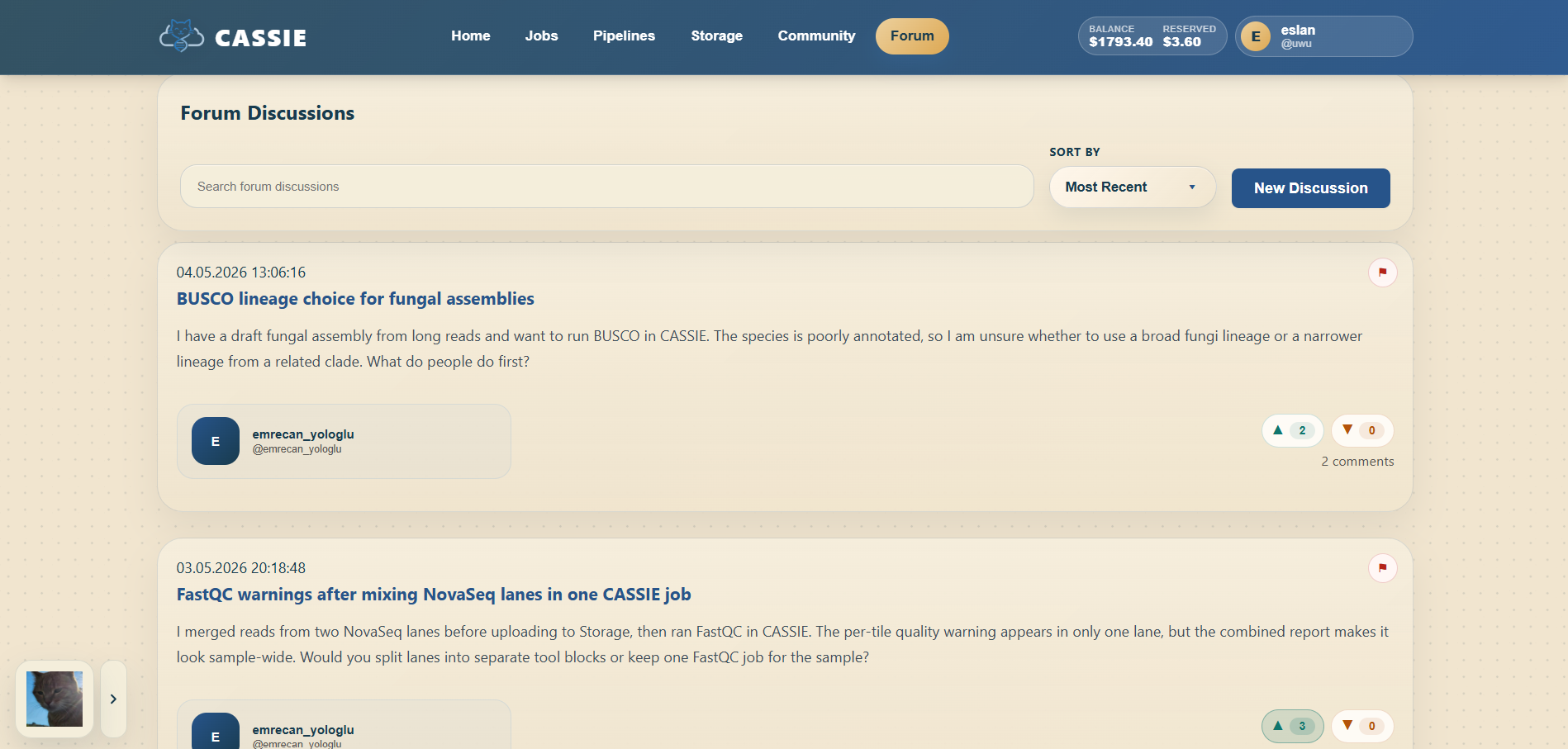Click the FastQC post body text
Viewport: 1568px width, 749px height.
pos(782,644)
